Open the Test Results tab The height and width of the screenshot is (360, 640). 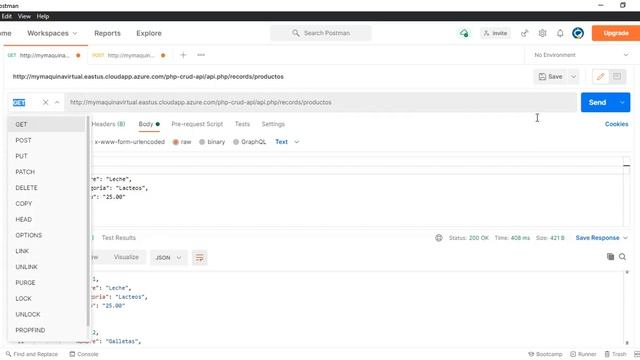pos(119,238)
